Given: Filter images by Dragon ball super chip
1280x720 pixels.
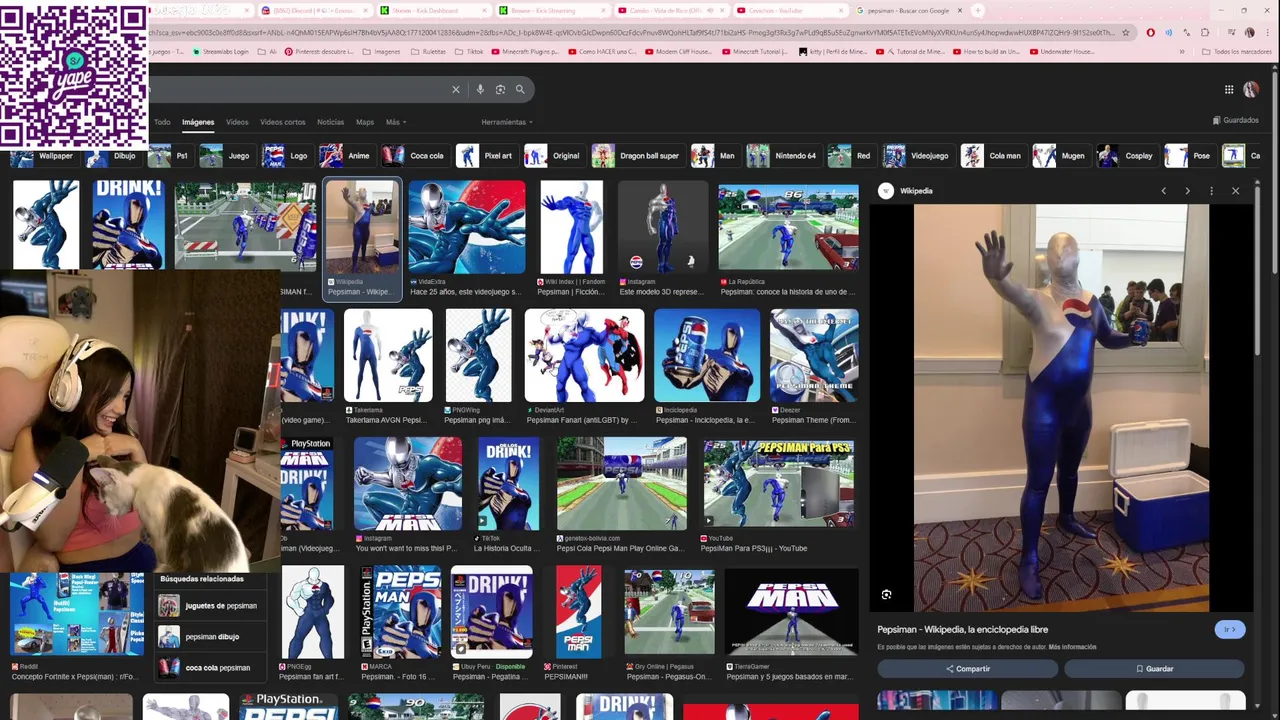Looking at the screenshot, I should (x=637, y=156).
